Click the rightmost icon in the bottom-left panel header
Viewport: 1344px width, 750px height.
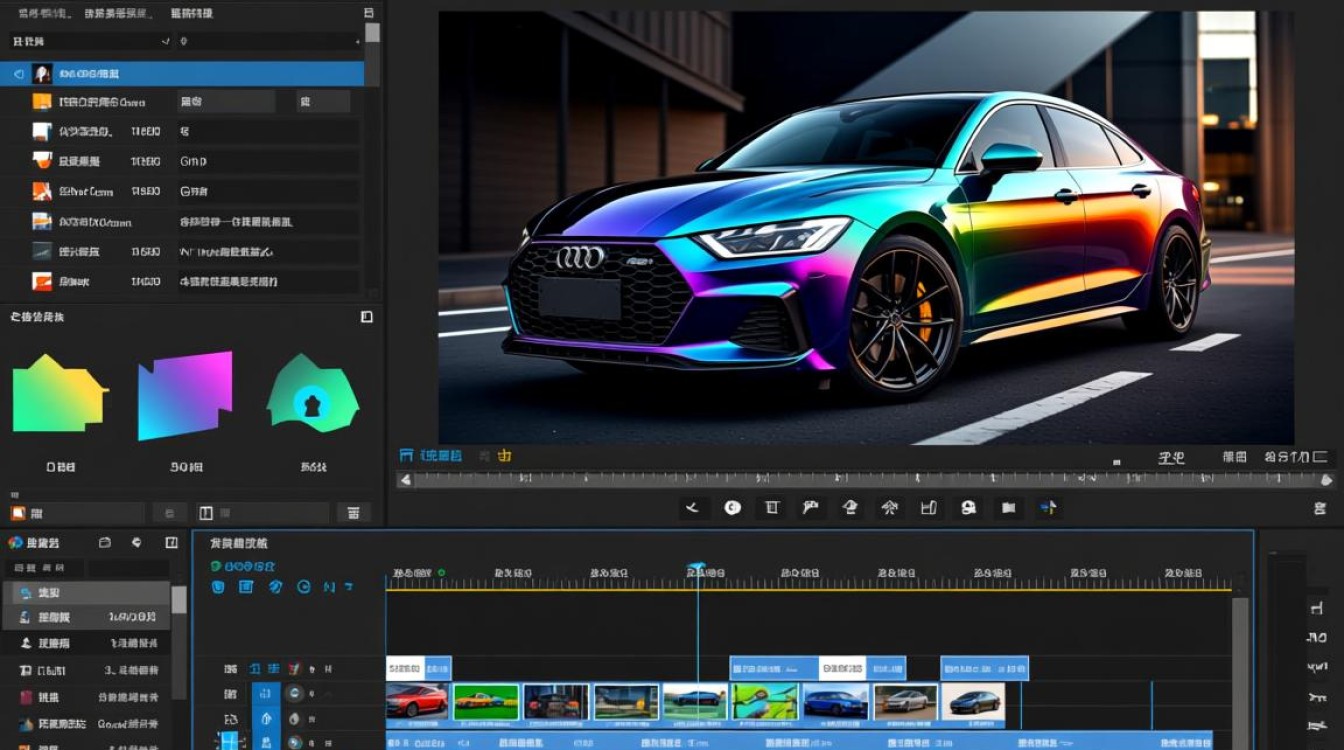(x=171, y=543)
